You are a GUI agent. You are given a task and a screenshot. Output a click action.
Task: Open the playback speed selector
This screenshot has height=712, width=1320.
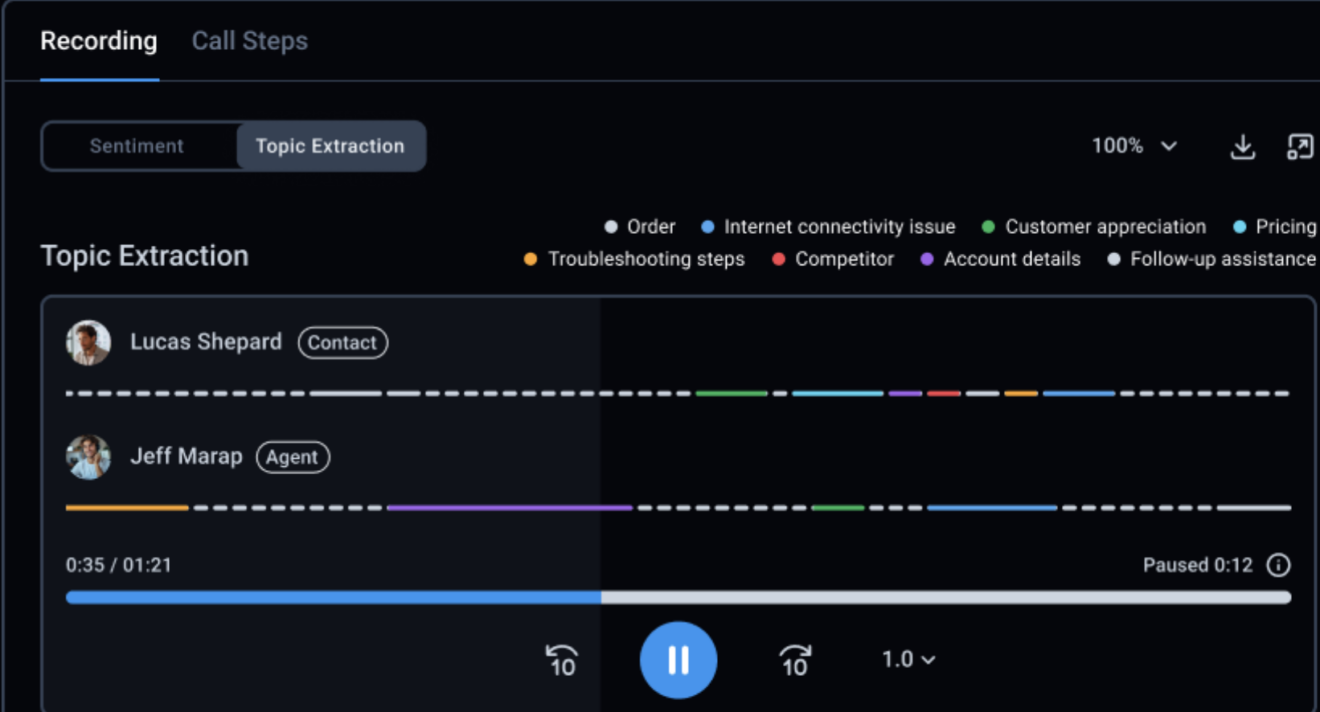pyautogui.click(x=906, y=659)
